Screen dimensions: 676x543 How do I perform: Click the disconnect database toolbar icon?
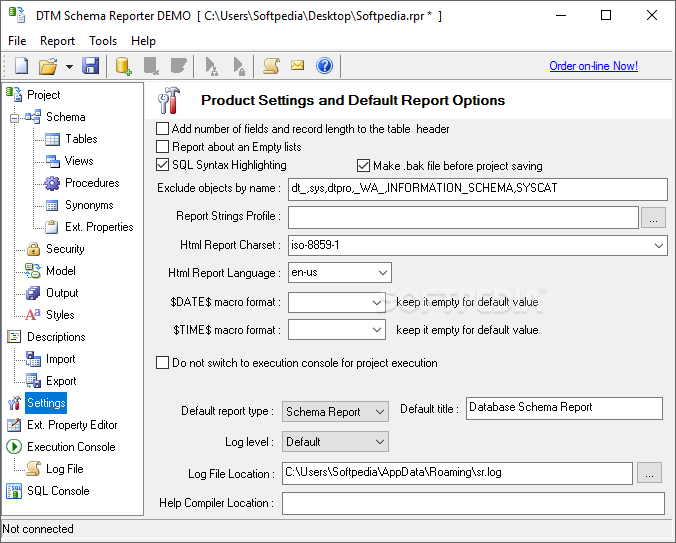pos(151,66)
